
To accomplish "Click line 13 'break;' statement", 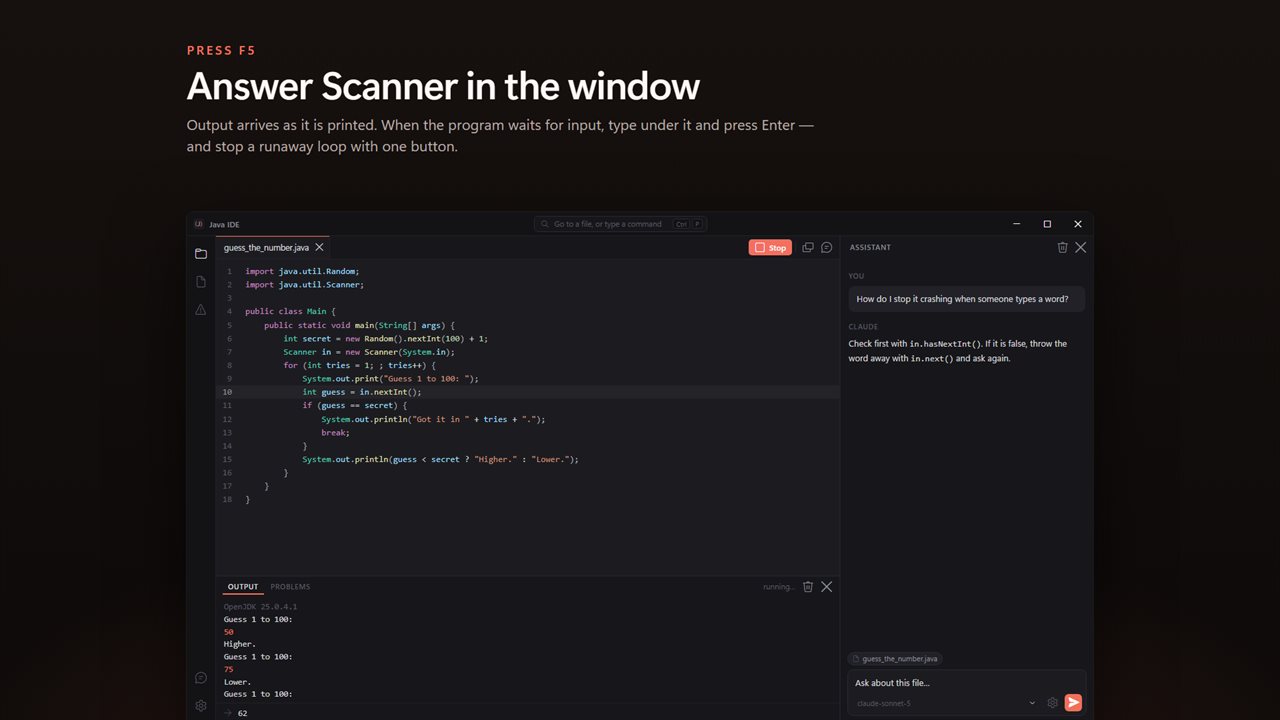I will (x=335, y=433).
